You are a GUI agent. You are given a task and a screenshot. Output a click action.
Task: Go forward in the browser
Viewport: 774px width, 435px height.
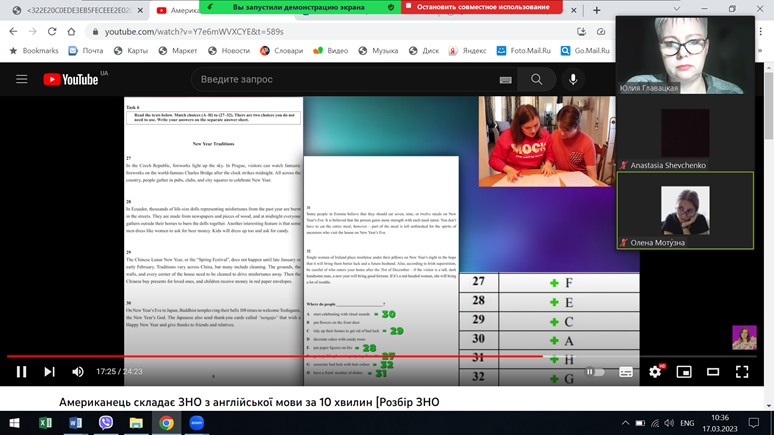[x=33, y=31]
